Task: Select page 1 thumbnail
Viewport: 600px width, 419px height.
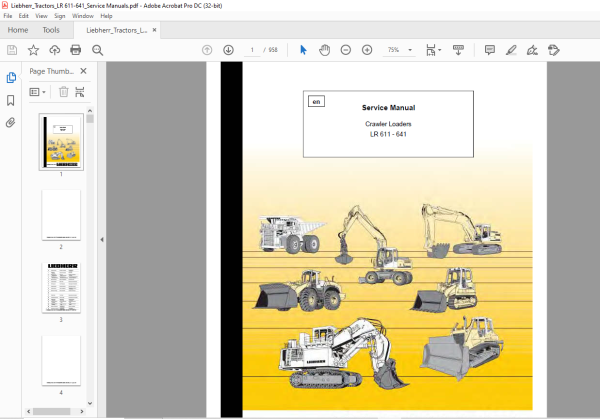Action: coord(61,142)
